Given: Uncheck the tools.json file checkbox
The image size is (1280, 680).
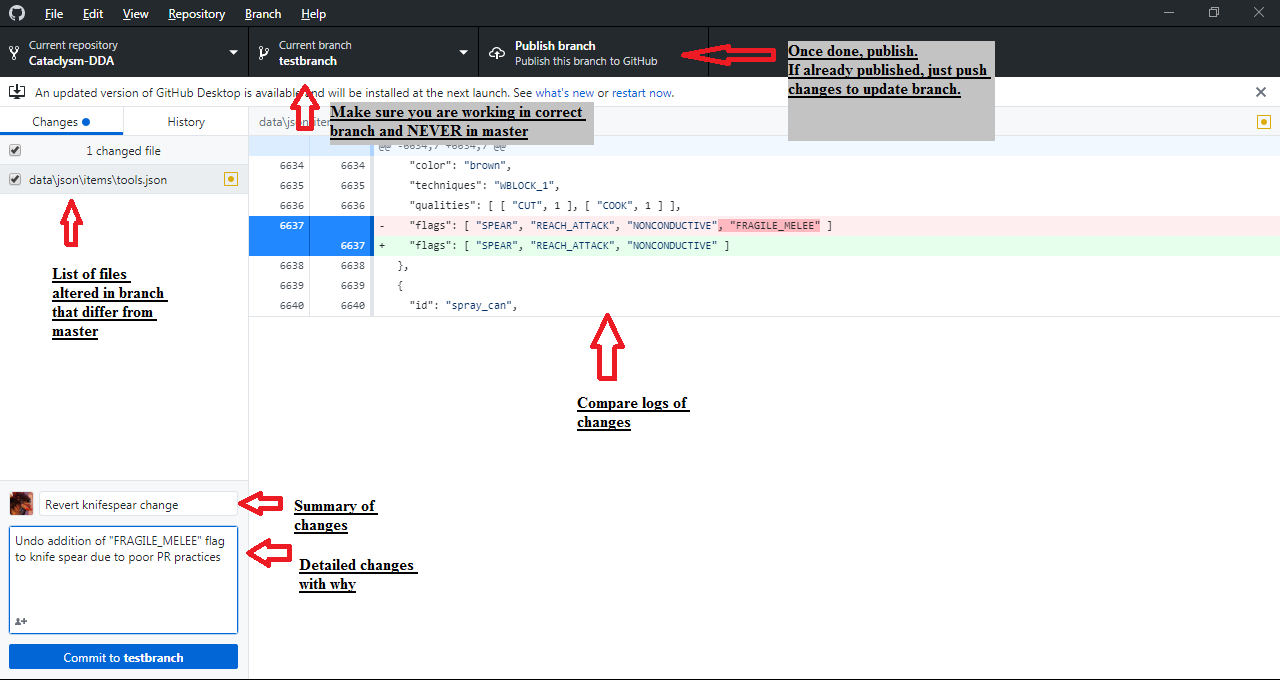Looking at the screenshot, I should tap(15, 180).
